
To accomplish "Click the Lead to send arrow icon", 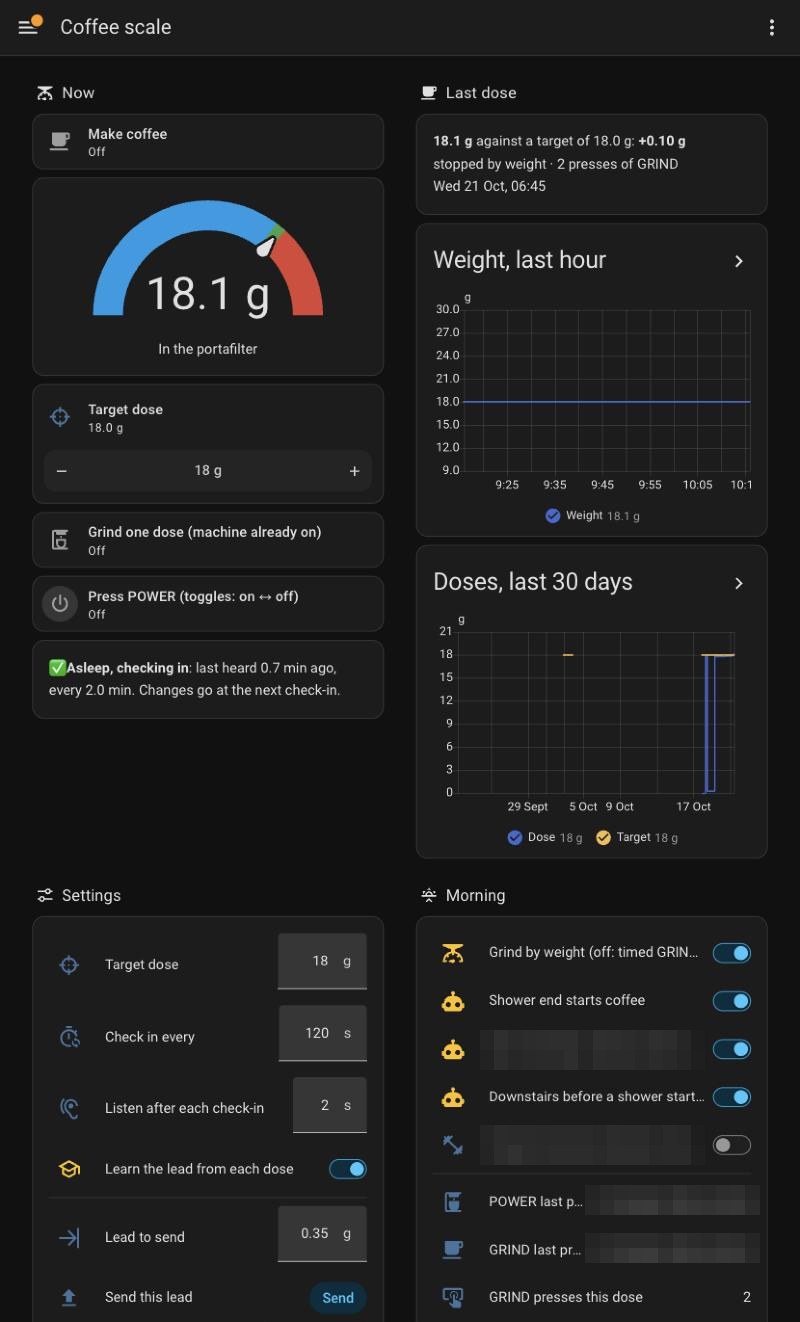I will pos(69,1237).
